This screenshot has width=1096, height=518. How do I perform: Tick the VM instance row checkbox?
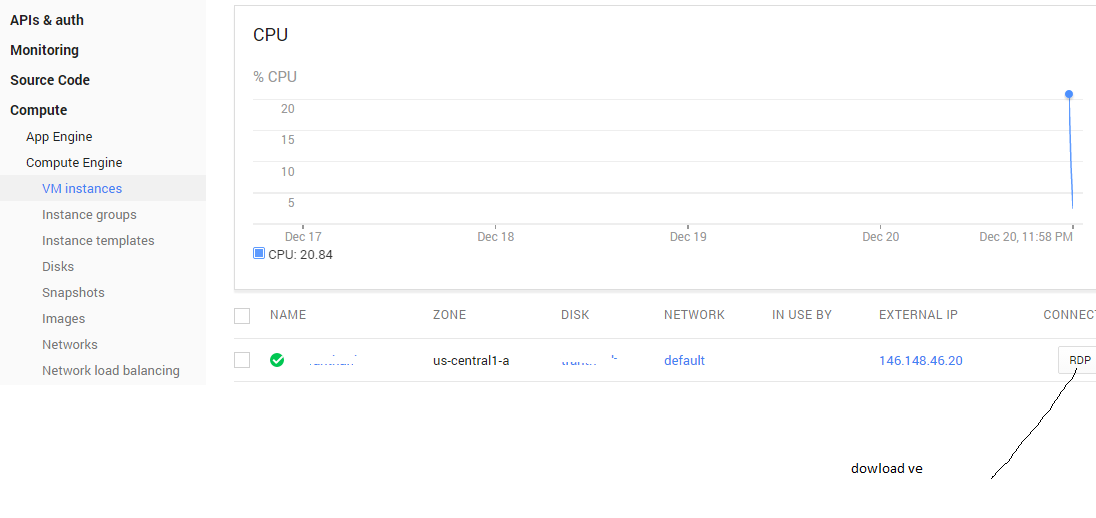pos(242,360)
